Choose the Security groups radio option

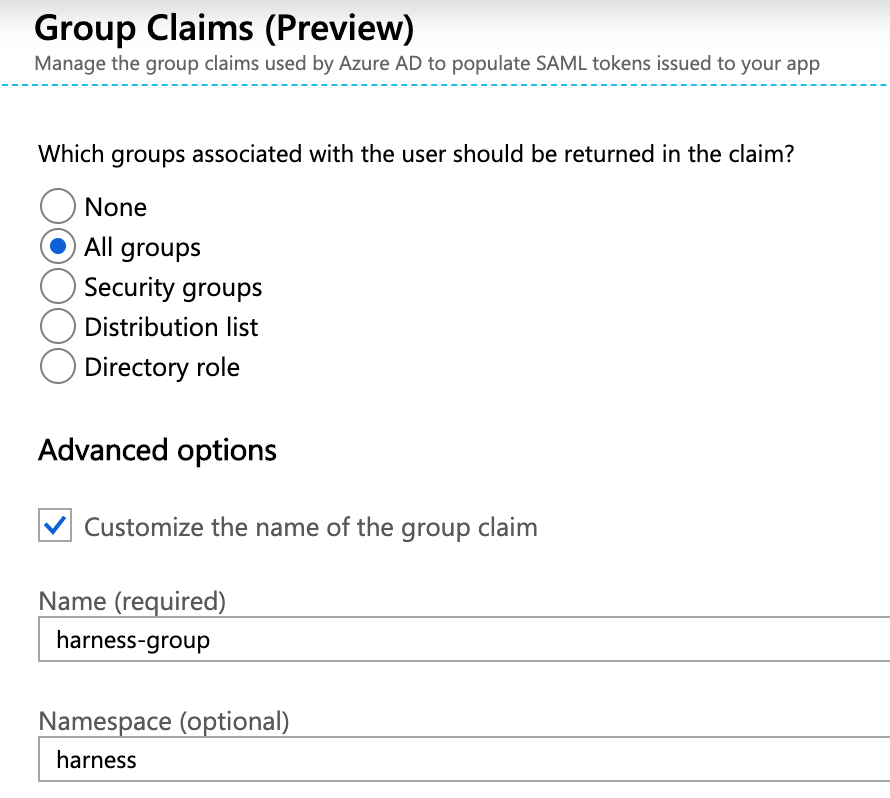(x=58, y=286)
